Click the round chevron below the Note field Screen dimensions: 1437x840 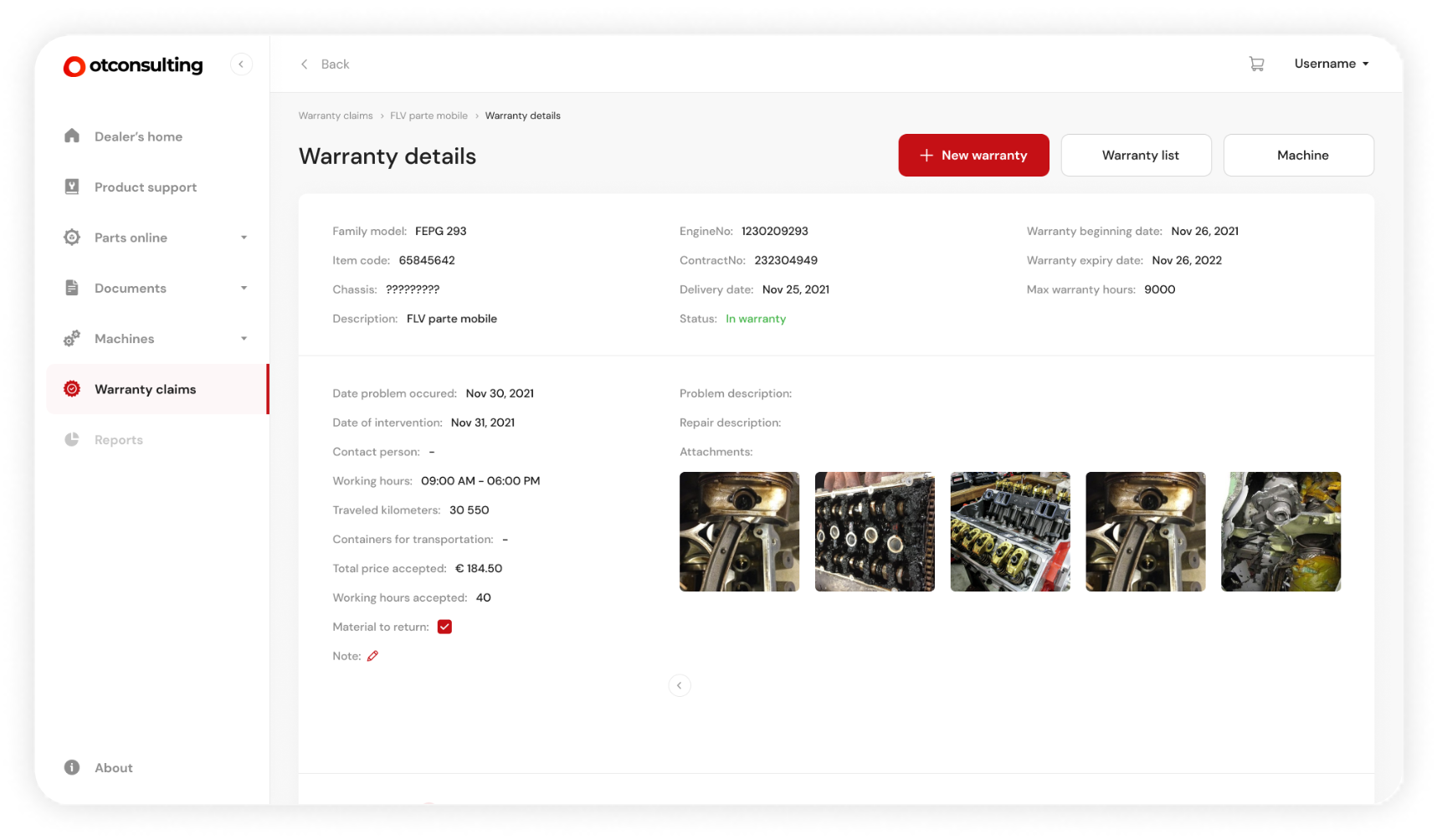pyautogui.click(x=680, y=685)
